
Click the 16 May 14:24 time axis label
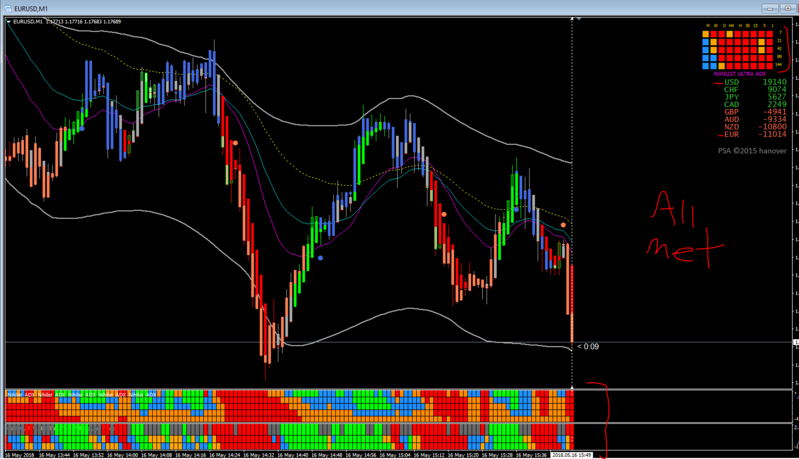pyautogui.click(x=224, y=455)
